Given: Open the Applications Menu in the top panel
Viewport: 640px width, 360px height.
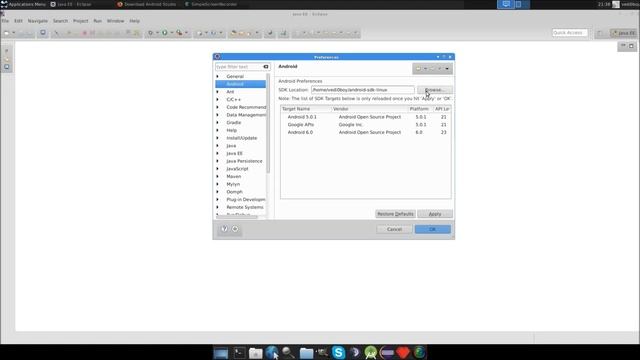Looking at the screenshot, I should (23, 4).
